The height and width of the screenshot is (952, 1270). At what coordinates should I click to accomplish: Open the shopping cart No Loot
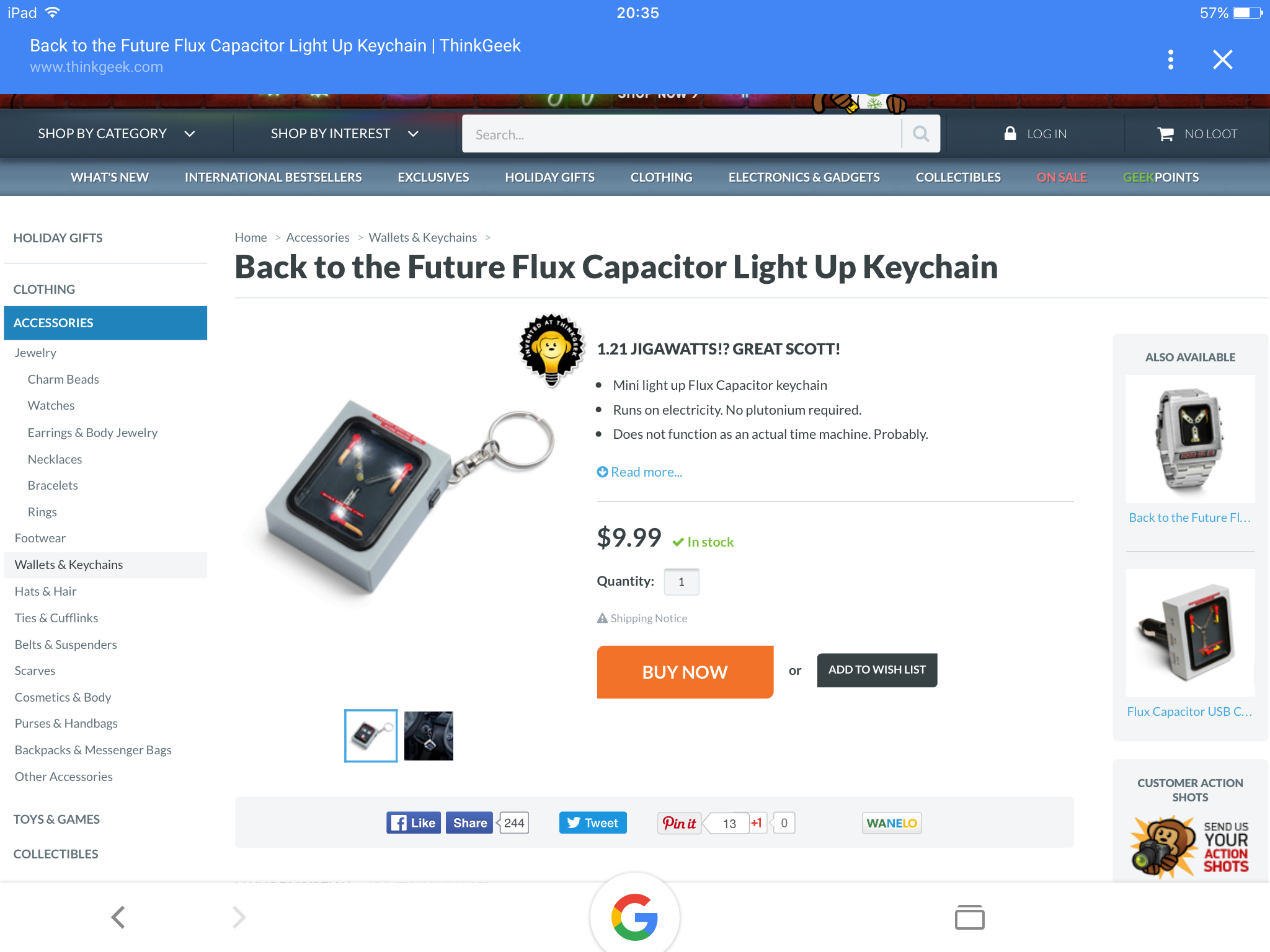tap(1197, 134)
